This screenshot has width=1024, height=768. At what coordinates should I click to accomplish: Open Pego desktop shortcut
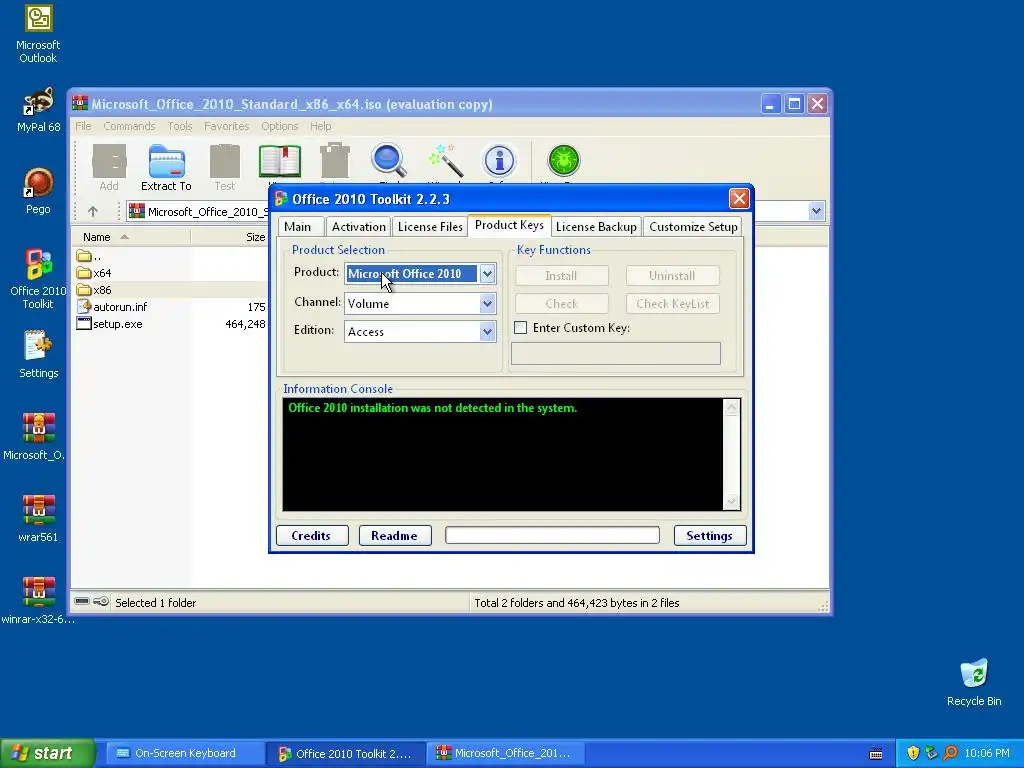(38, 191)
